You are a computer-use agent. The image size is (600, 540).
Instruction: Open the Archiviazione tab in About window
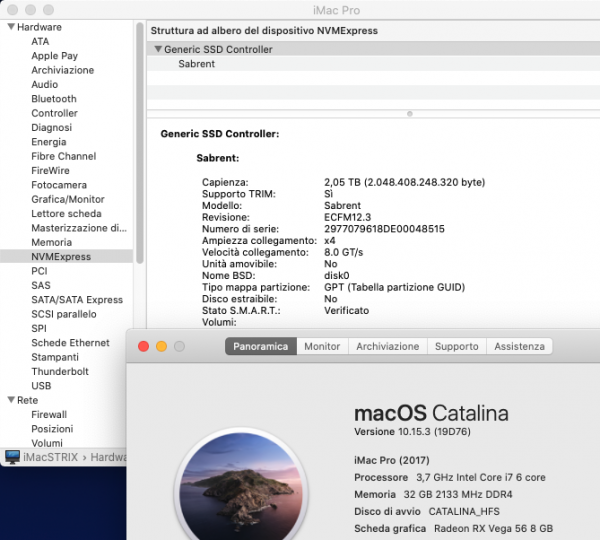pyautogui.click(x=388, y=346)
